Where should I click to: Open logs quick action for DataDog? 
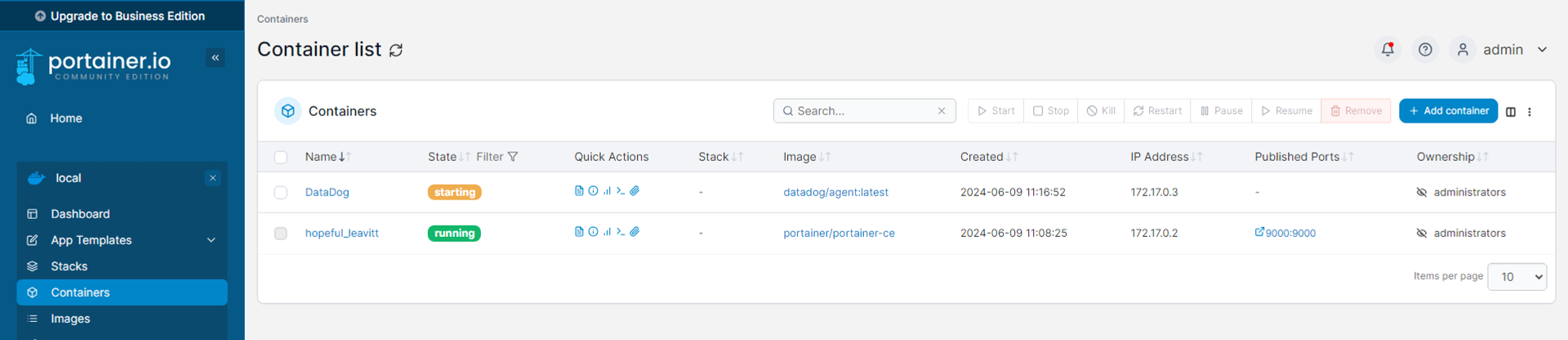tap(579, 191)
